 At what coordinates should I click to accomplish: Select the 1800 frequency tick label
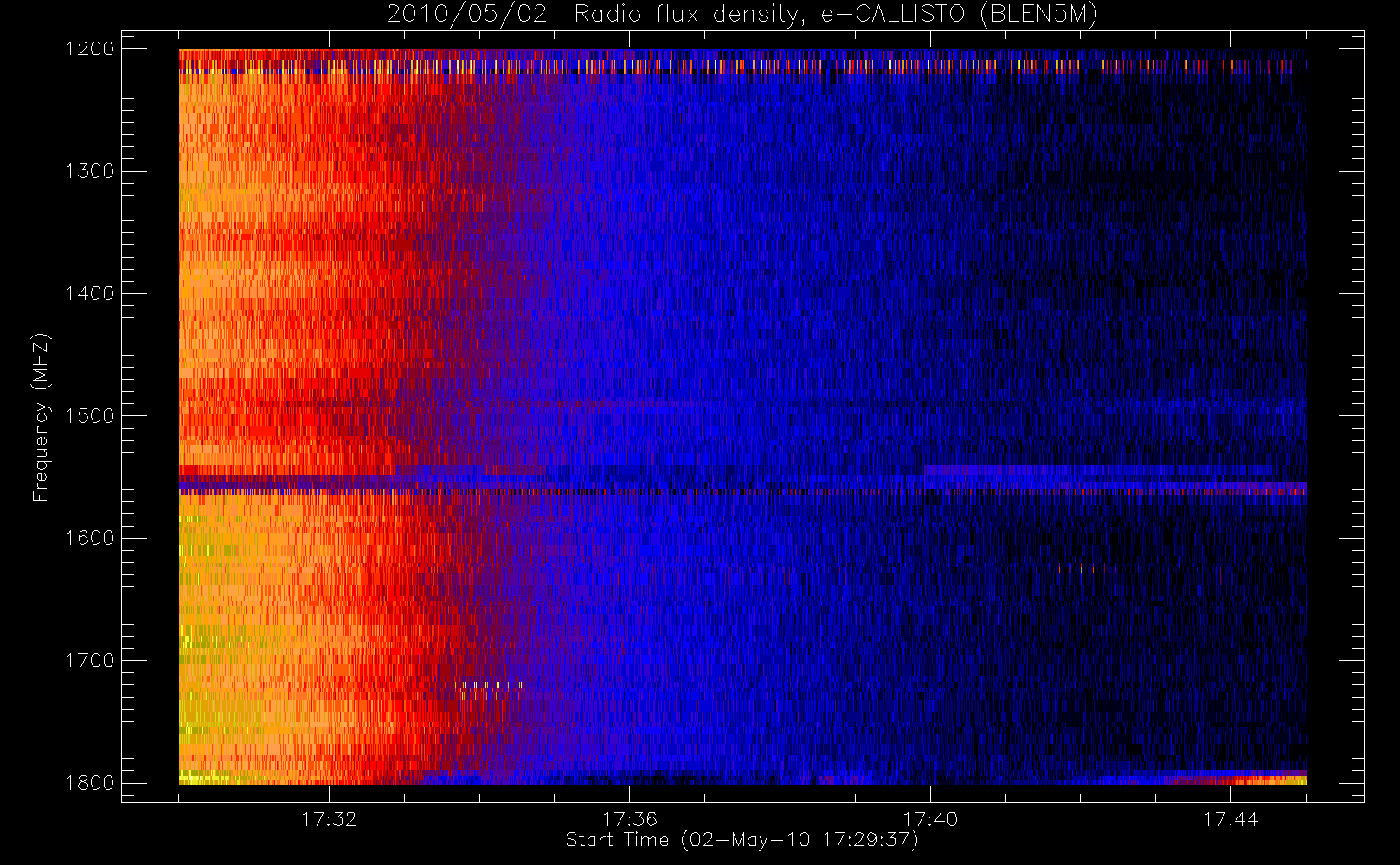pyautogui.click(x=90, y=783)
